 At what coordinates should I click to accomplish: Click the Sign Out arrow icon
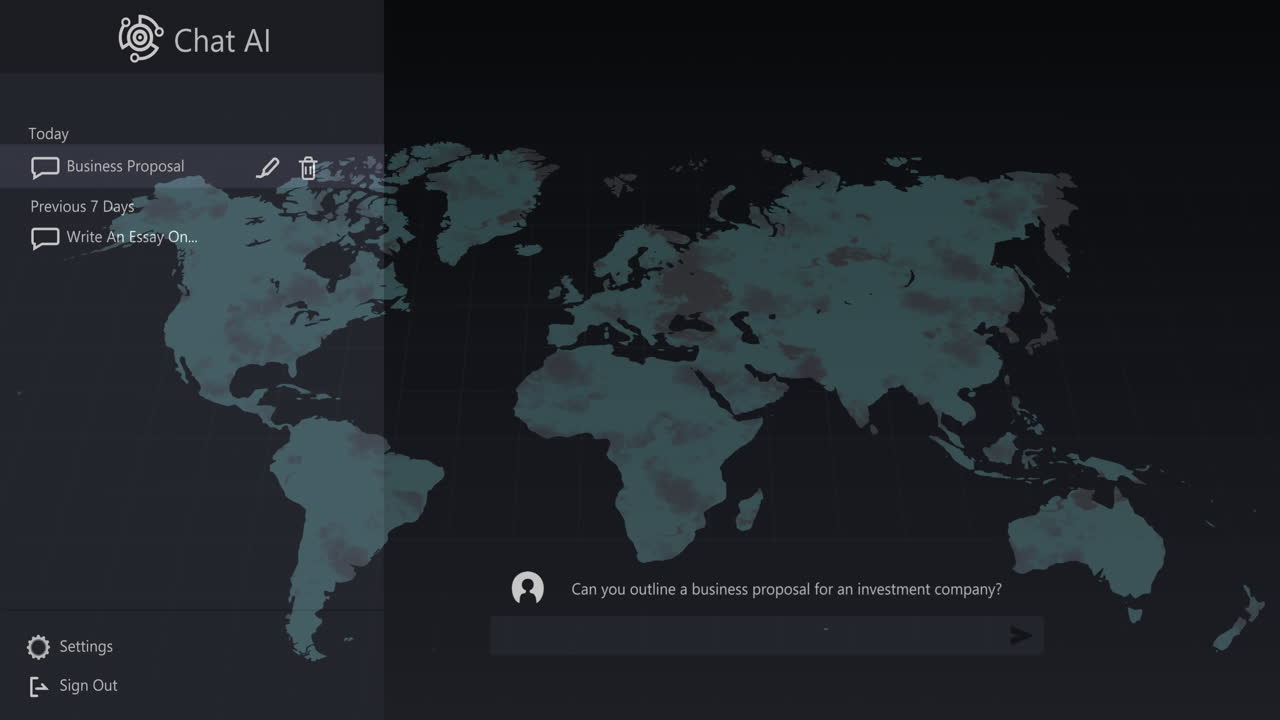(x=38, y=685)
